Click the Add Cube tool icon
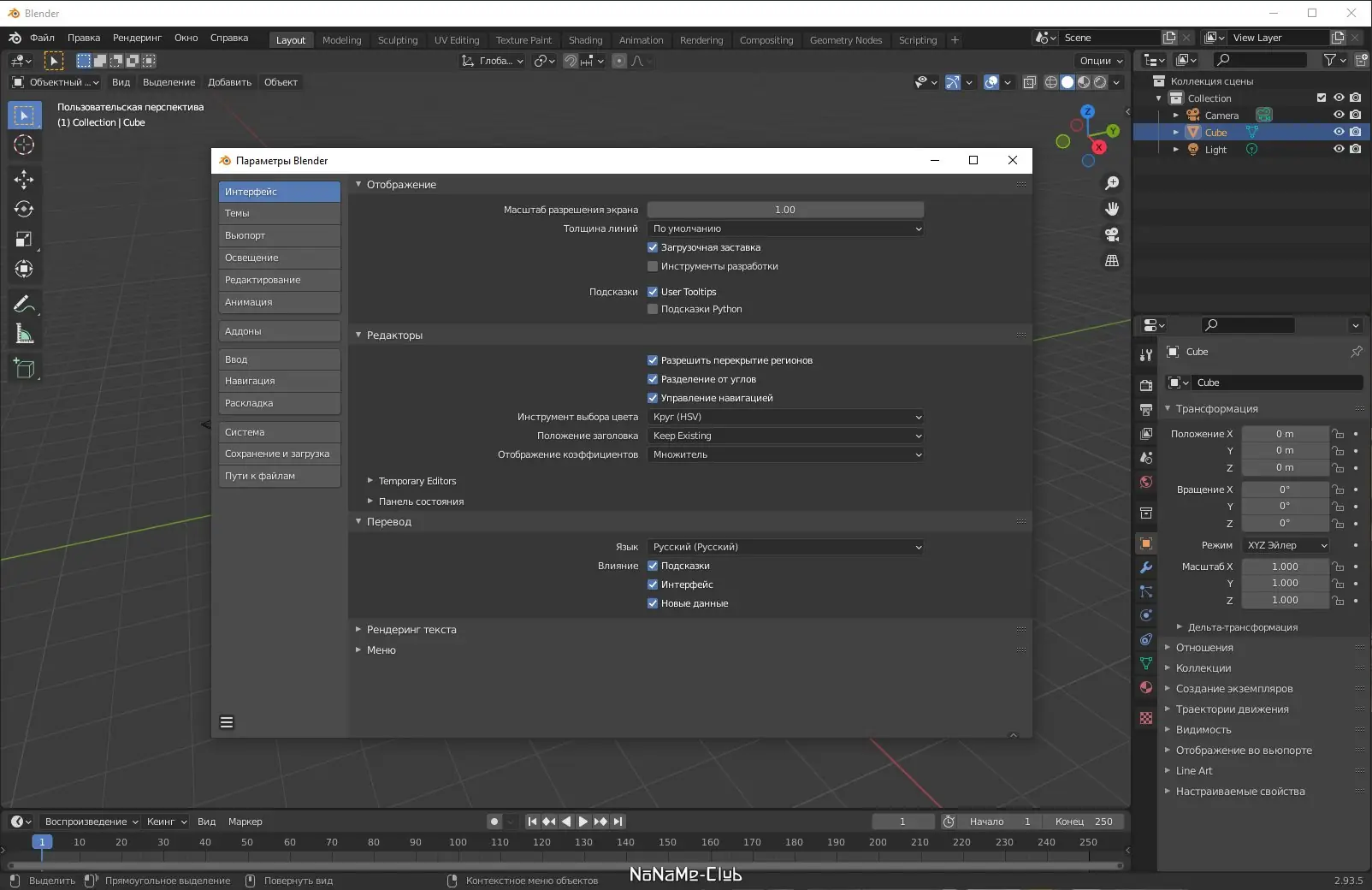Viewport: 1372px width, 890px height. coord(24,369)
